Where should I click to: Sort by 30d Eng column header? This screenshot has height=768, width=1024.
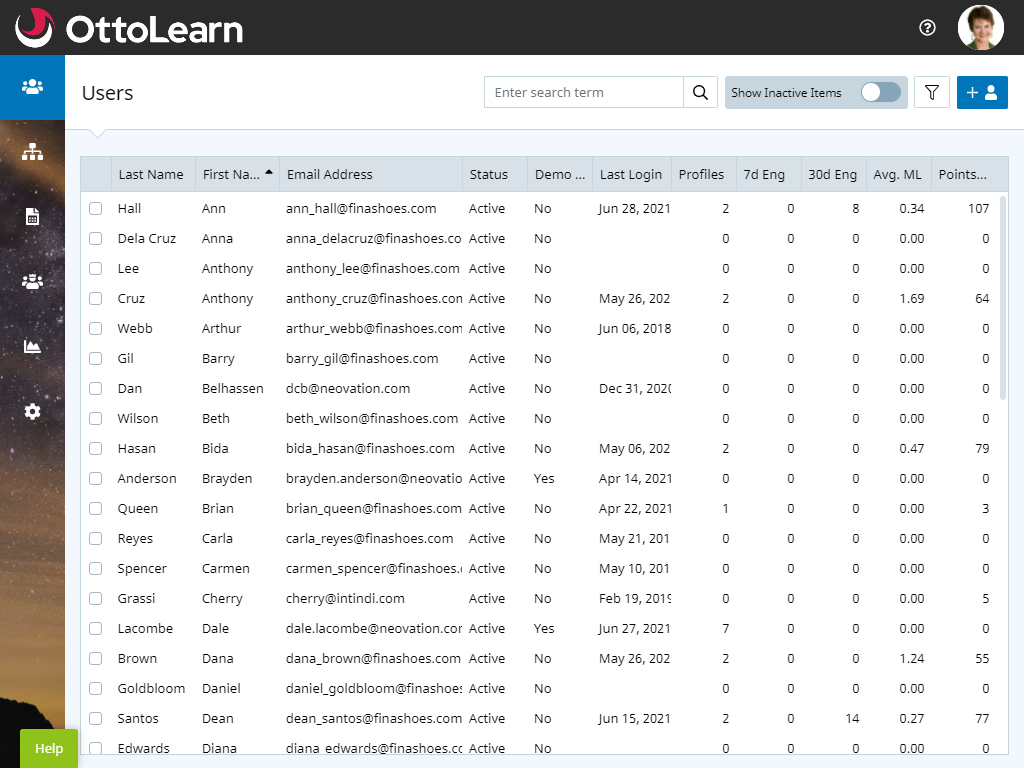[834, 174]
